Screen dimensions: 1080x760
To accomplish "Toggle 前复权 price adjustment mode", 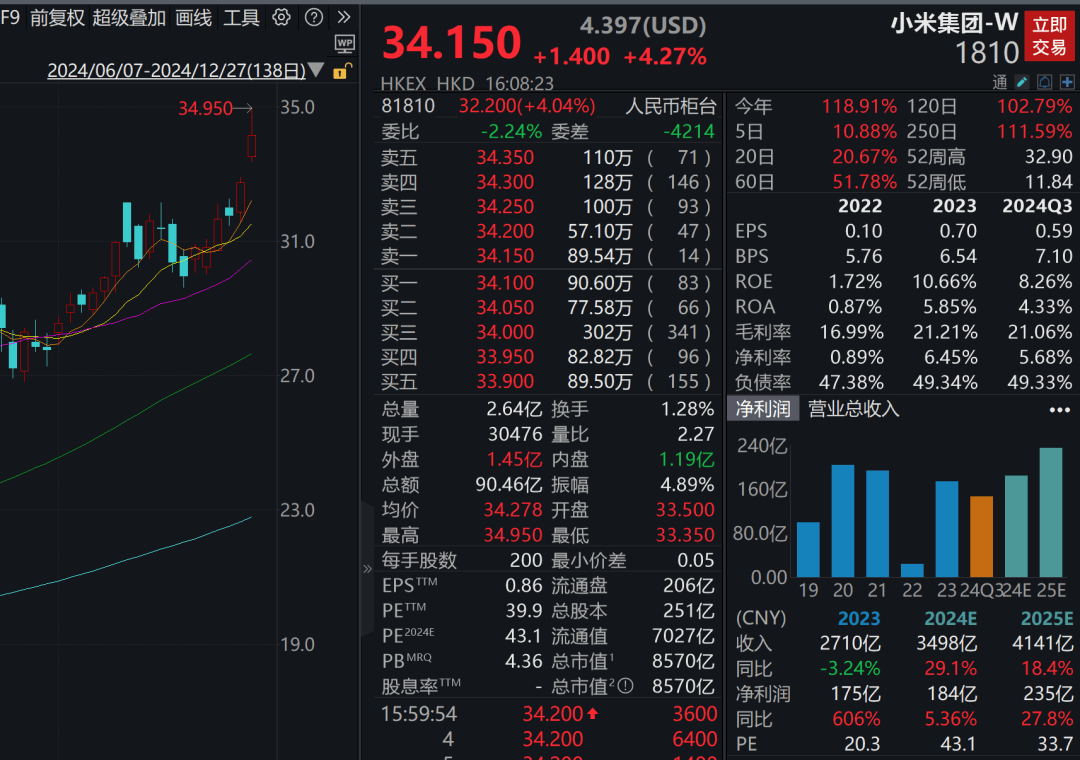I will [x=57, y=18].
